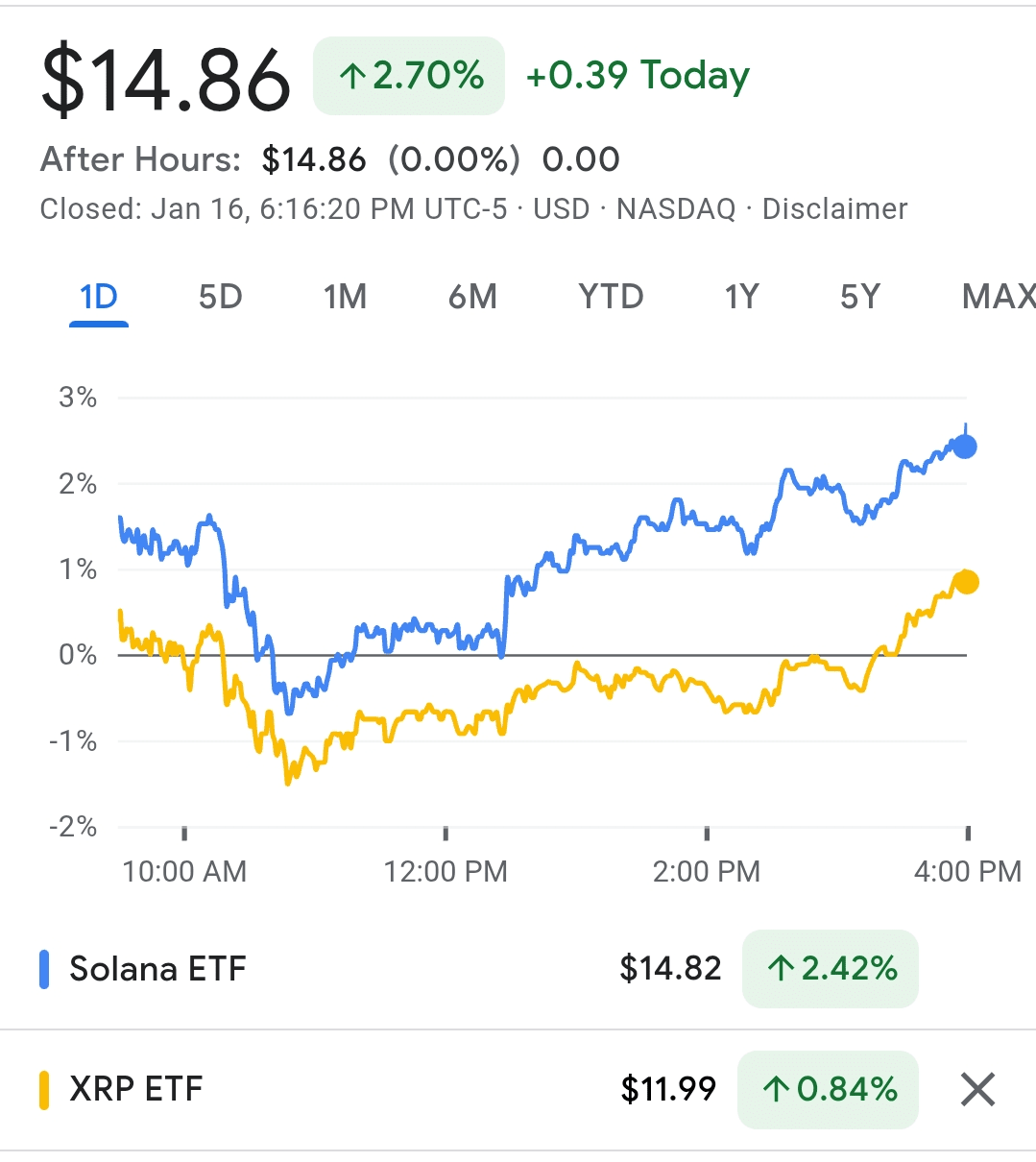Select the YTD chart range
Viewport: 1036px width, 1162px height.
(611, 298)
